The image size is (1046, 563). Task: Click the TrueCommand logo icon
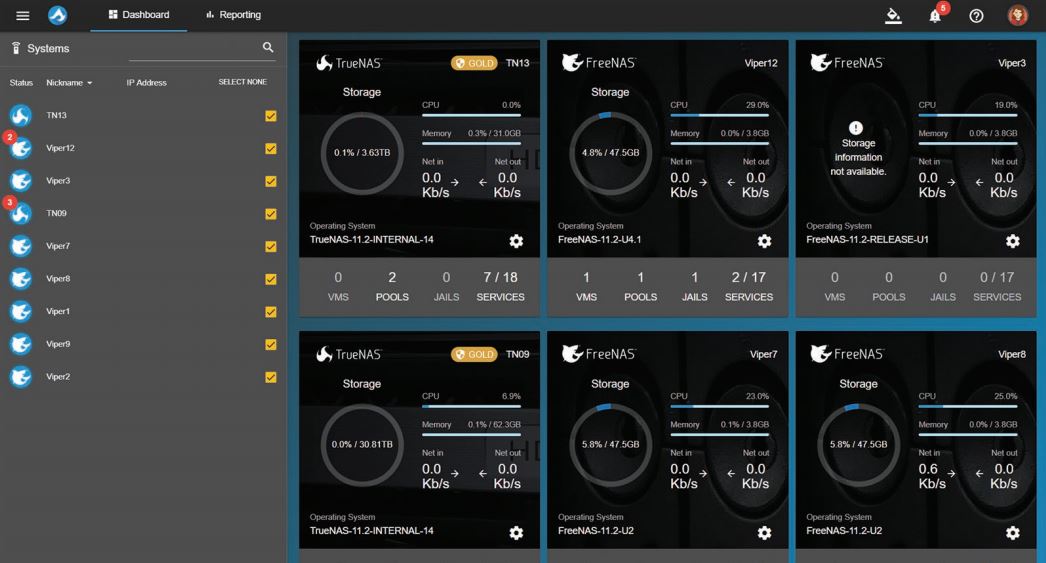[57, 15]
